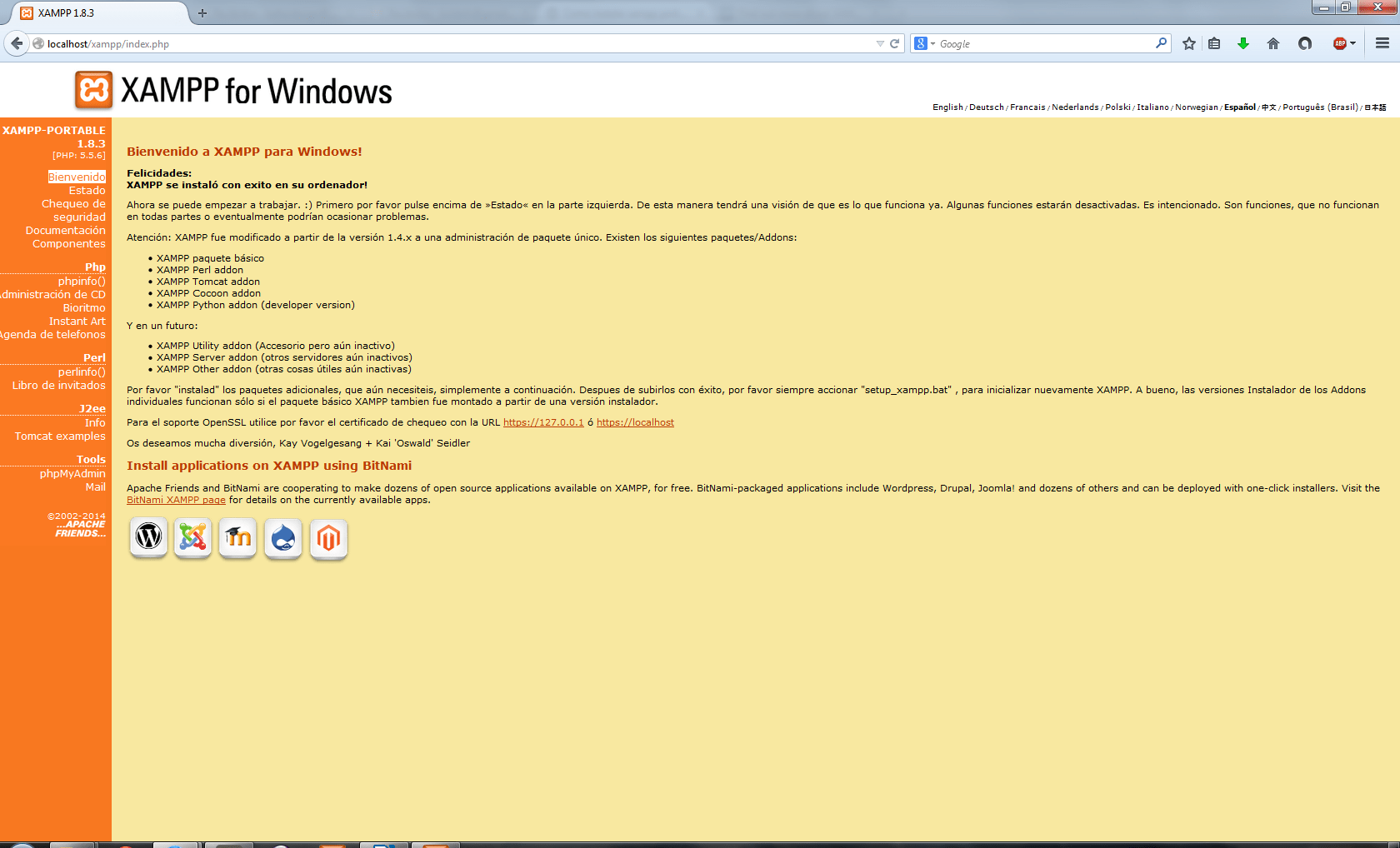The image size is (1400, 848).
Task: Open Chequeo de seguridad sidebar link
Action: coord(73,210)
